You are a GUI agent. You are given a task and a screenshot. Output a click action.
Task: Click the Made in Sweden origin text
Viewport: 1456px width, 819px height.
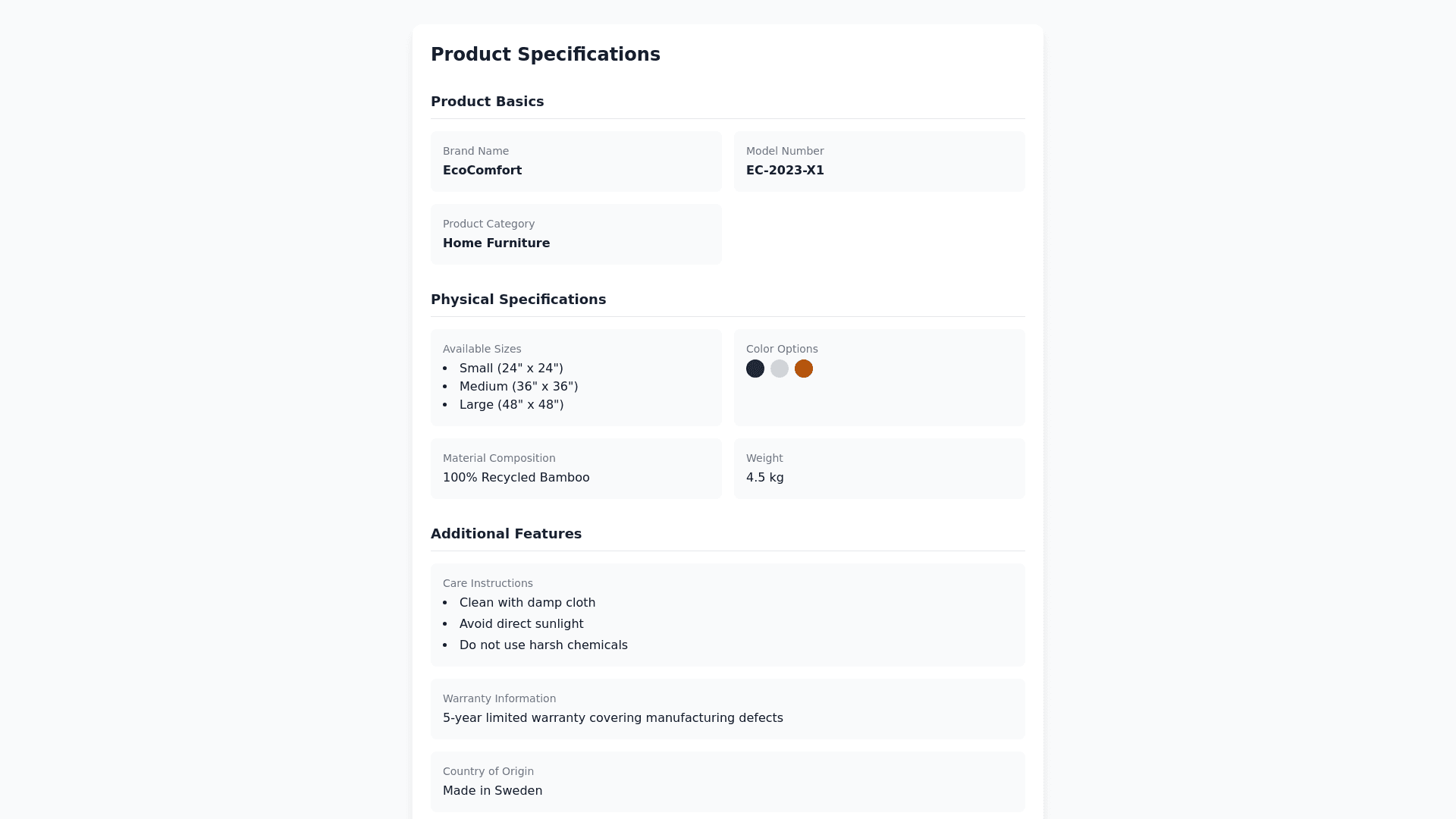coord(492,791)
